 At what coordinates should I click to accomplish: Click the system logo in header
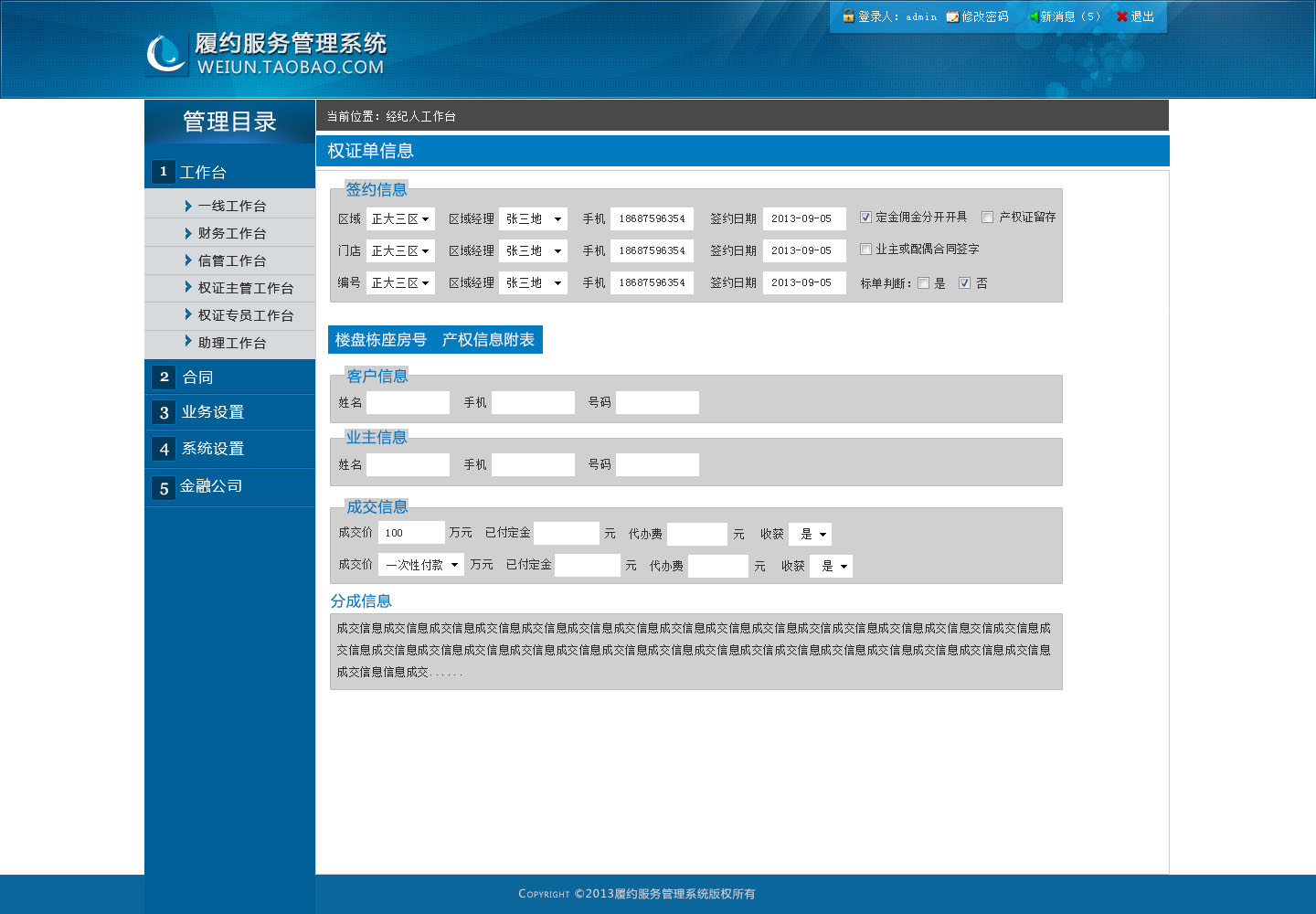tap(166, 54)
